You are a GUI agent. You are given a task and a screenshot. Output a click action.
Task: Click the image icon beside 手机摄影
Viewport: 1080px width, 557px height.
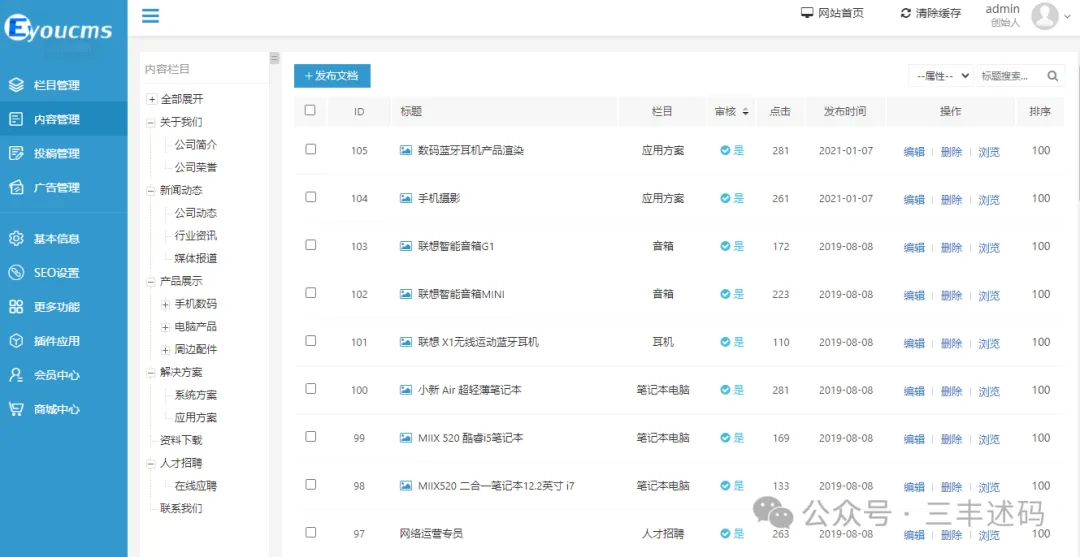pos(406,198)
